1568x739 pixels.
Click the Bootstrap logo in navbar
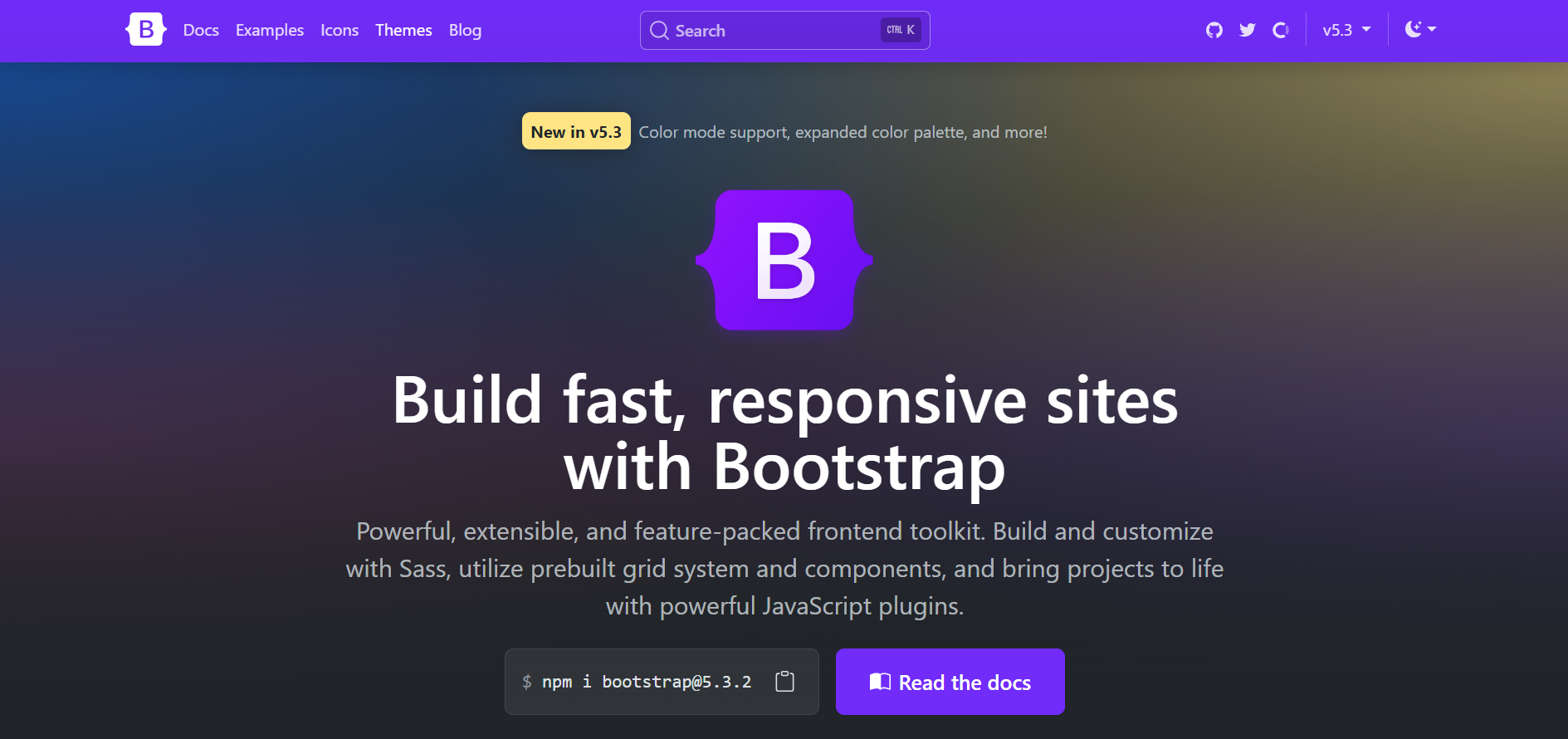[146, 30]
